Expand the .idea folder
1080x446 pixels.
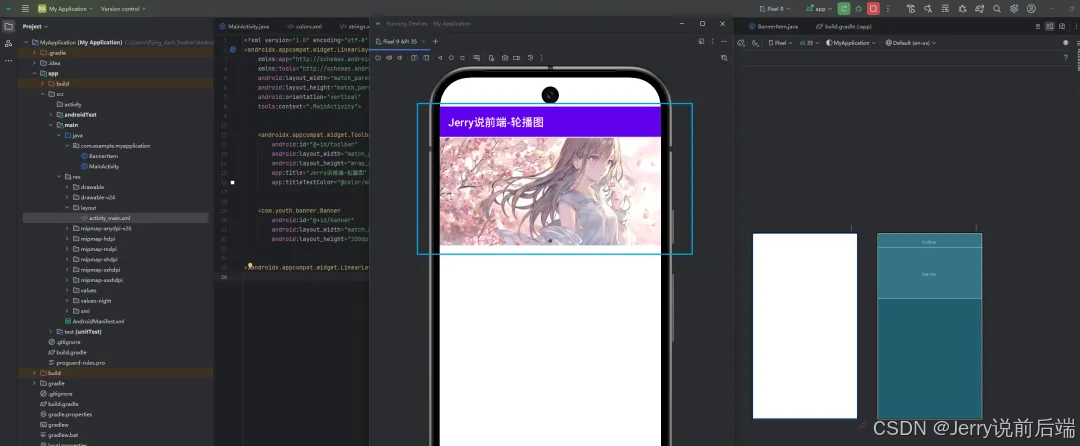point(33,63)
